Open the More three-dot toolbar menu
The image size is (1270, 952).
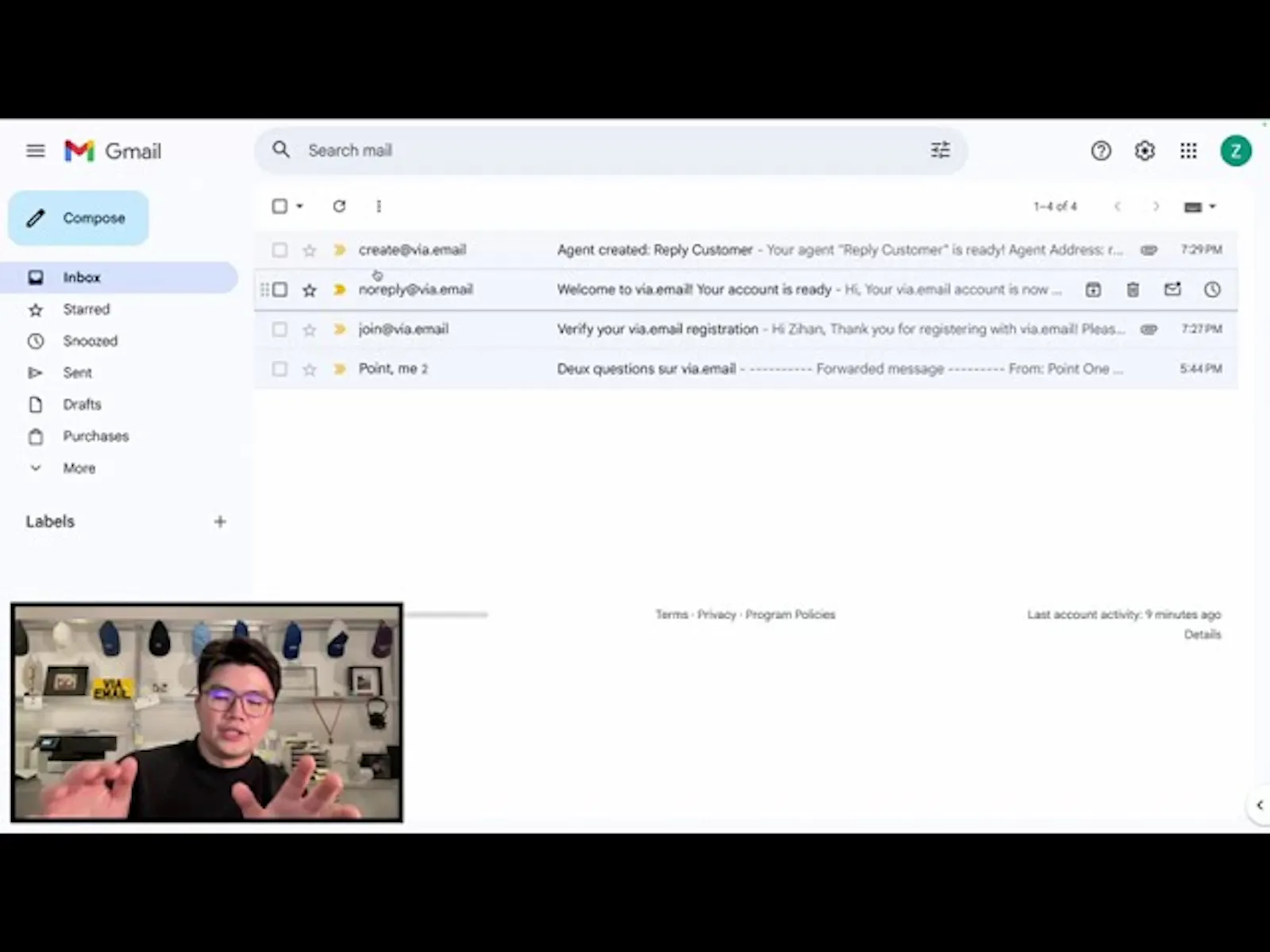(x=379, y=206)
